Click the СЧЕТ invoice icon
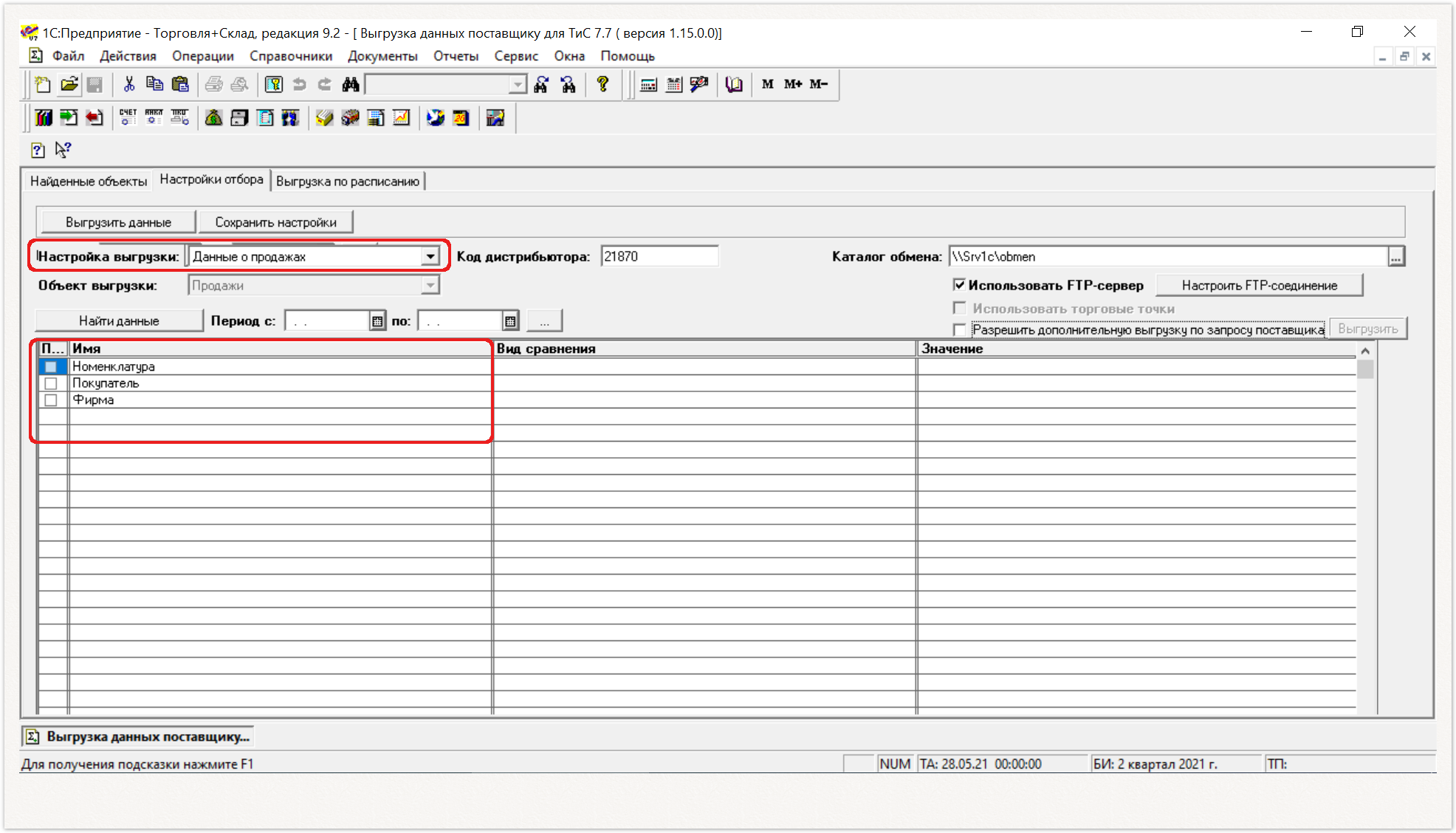Screen dimensions: 1456x833 [x=128, y=117]
